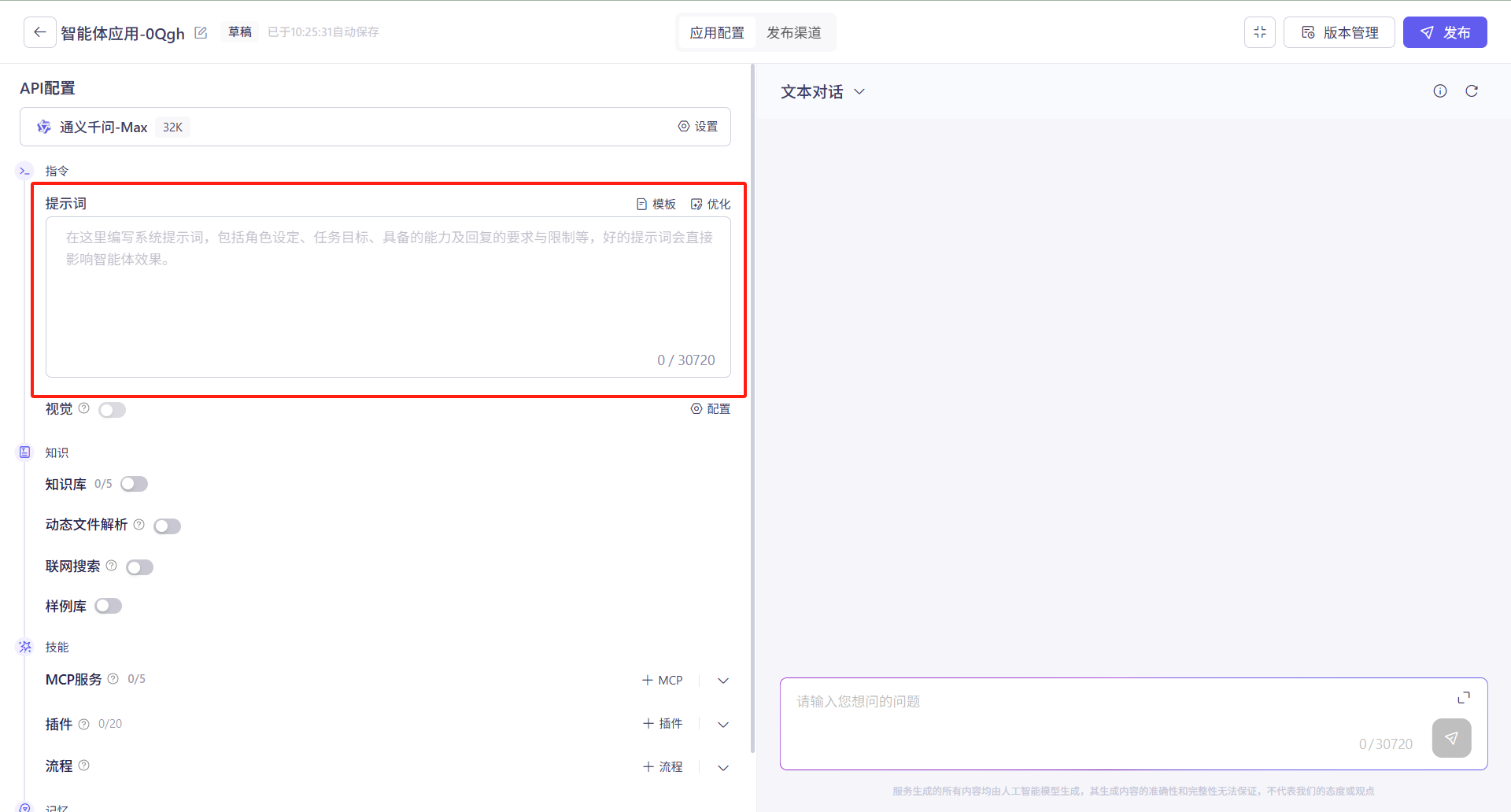Expand the chat input box
Screen dimensions: 1511x812
(1464, 698)
